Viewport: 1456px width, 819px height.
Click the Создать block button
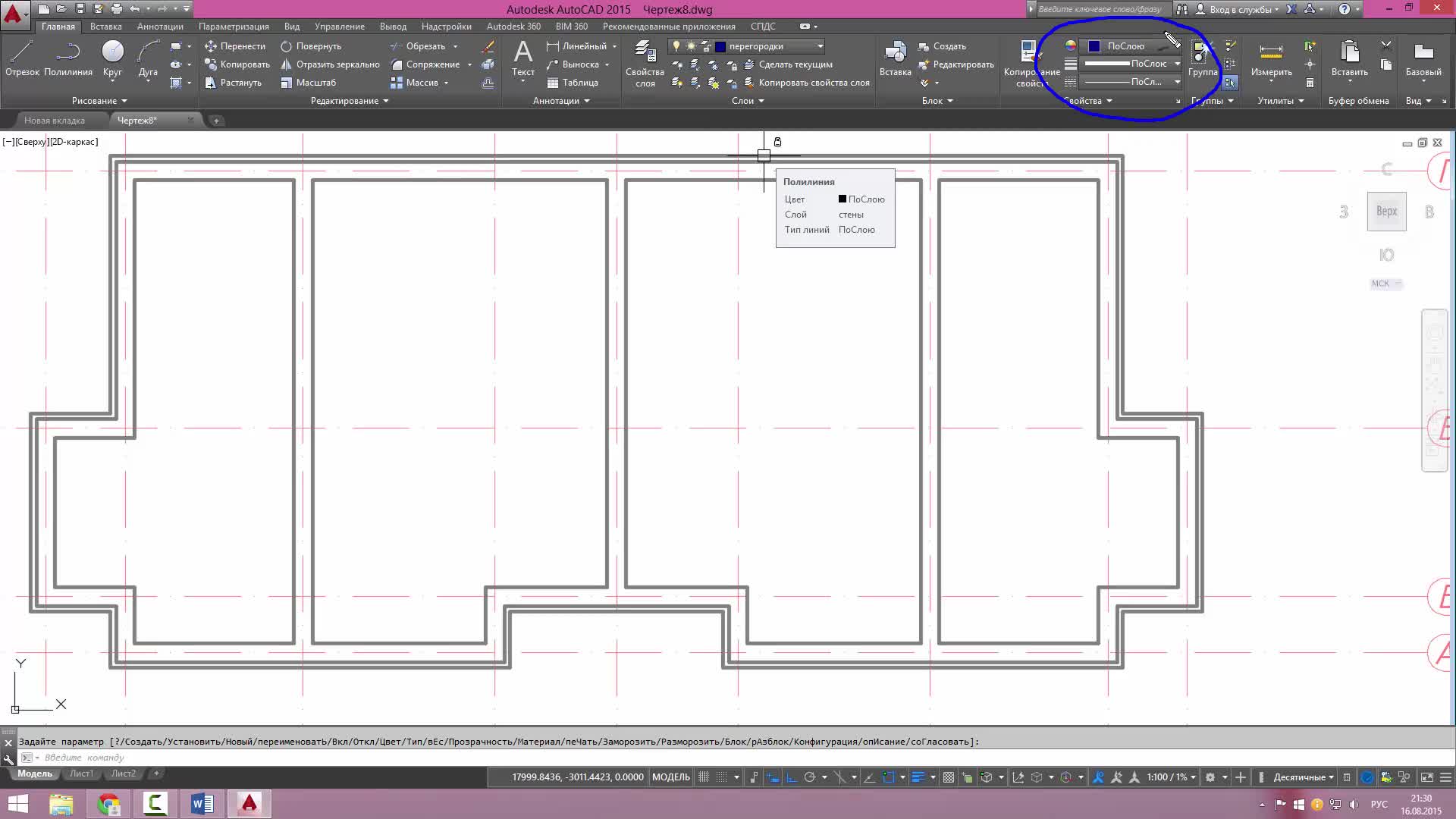tap(942, 46)
